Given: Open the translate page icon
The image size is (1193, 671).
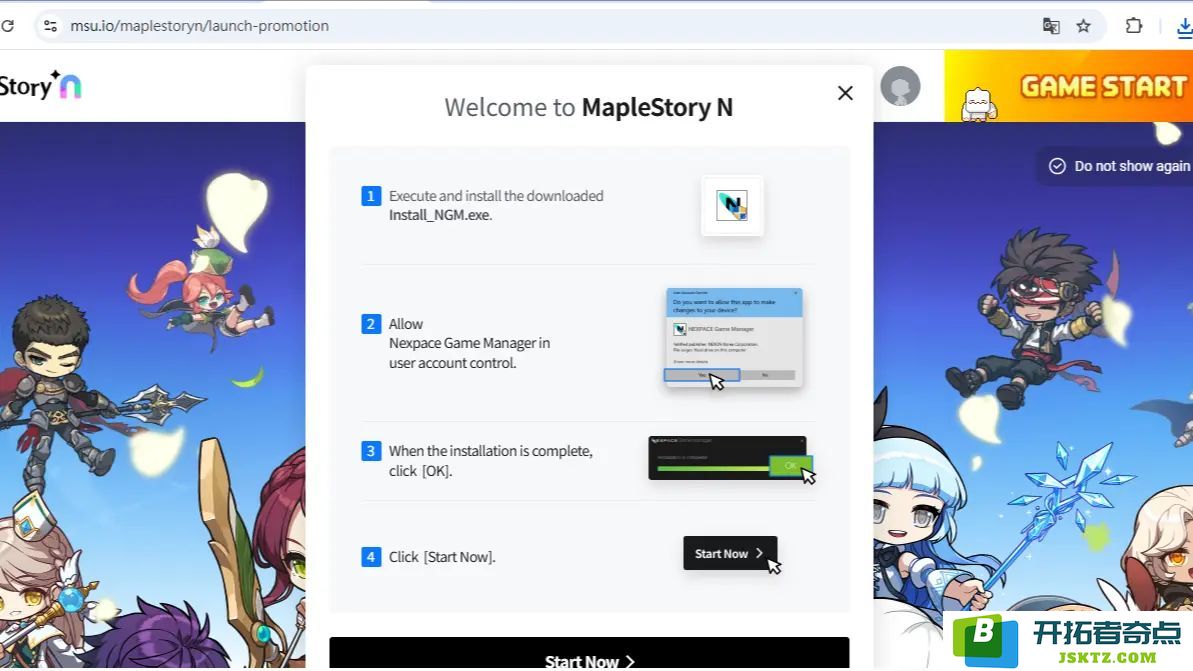Looking at the screenshot, I should click(x=1051, y=26).
